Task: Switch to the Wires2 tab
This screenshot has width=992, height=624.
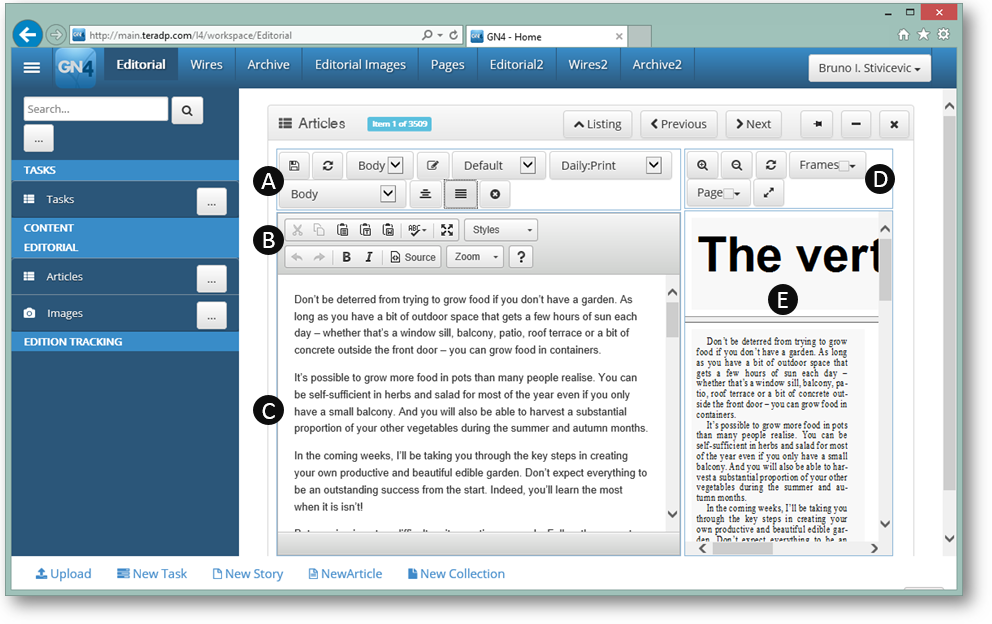Action: click(588, 65)
